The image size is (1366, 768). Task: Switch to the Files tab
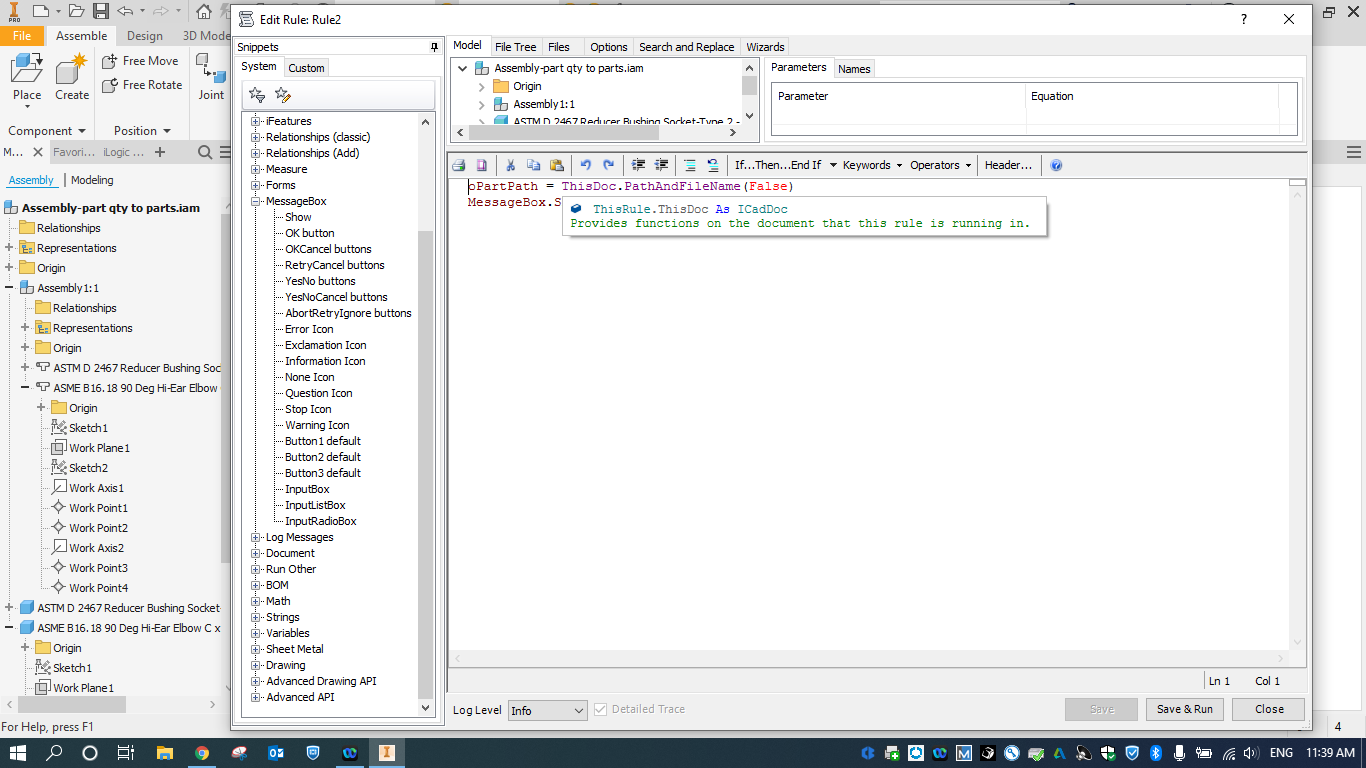(559, 47)
